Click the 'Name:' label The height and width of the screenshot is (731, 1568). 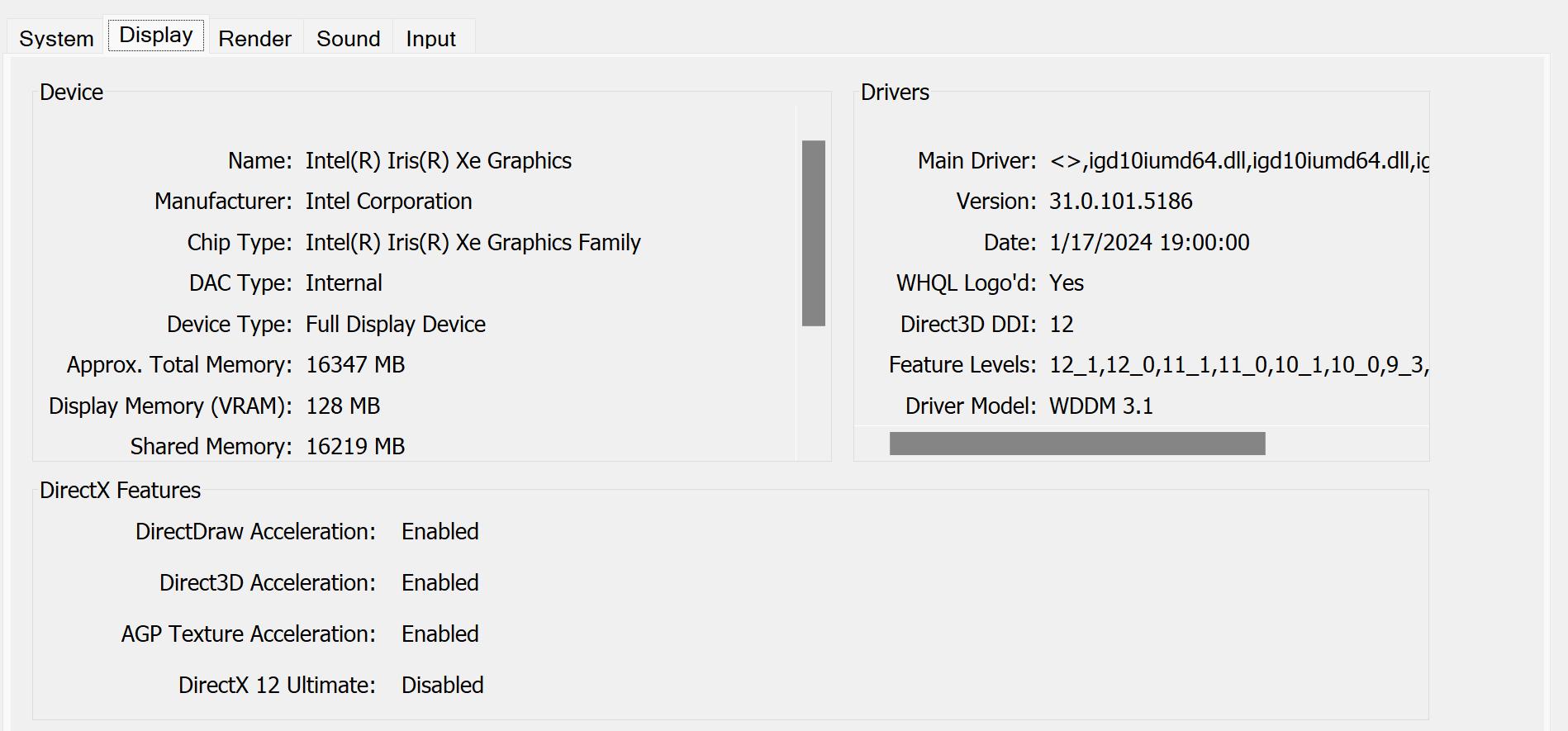(x=260, y=160)
